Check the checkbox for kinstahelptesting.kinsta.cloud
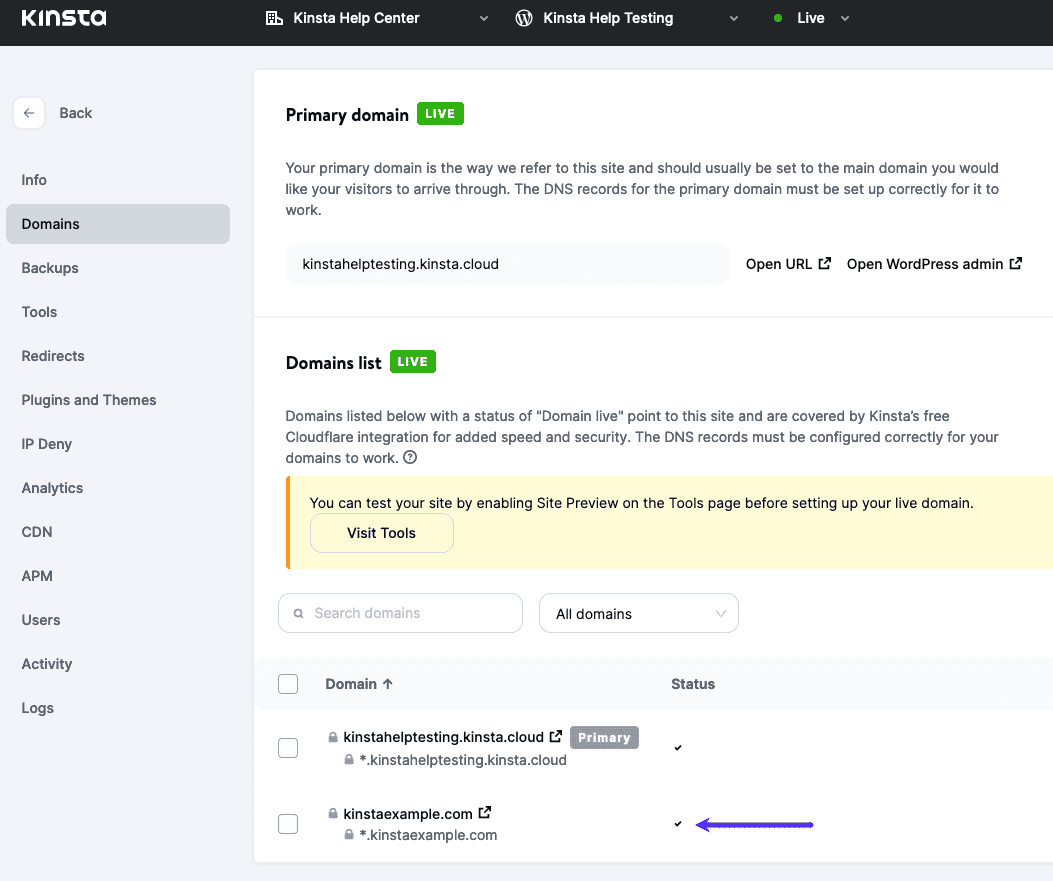Viewport: 1053px width, 881px height. pyautogui.click(x=288, y=747)
